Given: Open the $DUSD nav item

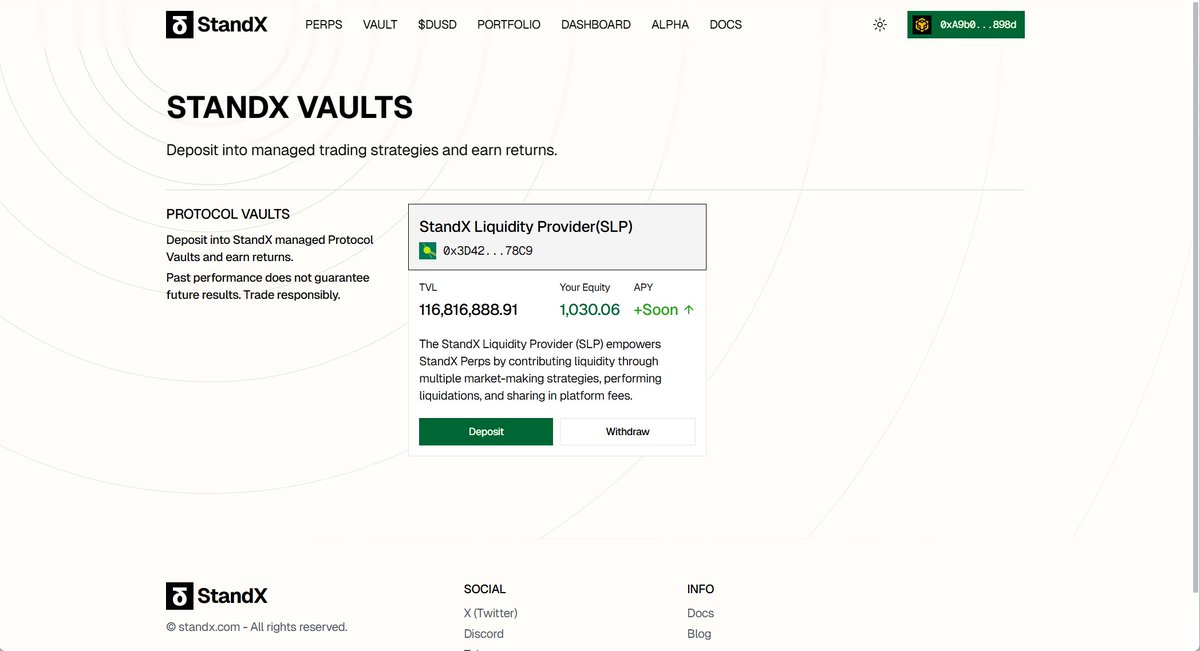Looking at the screenshot, I should click(437, 25).
